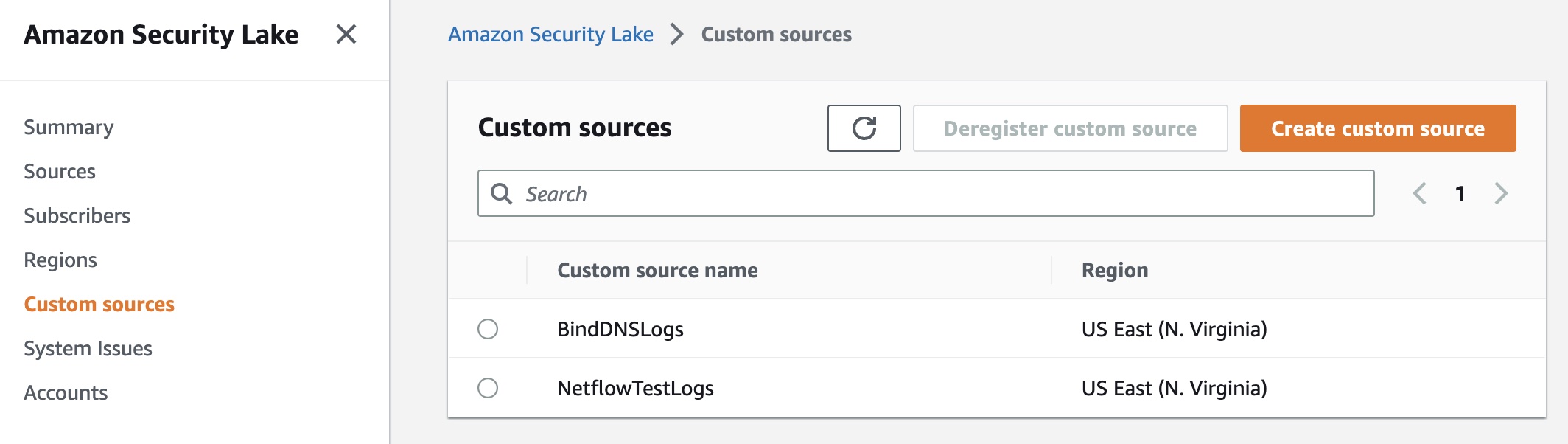Open System Issues page
This screenshot has height=444, width=1568.
[88, 349]
